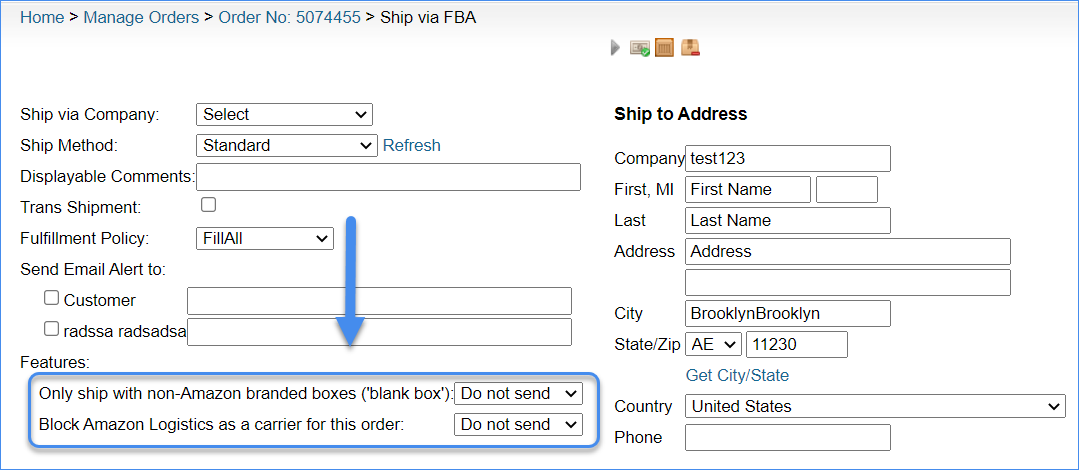Viewport: 1079px width, 470px height.
Task: Expand the Ship Method dropdown
Action: (287, 145)
